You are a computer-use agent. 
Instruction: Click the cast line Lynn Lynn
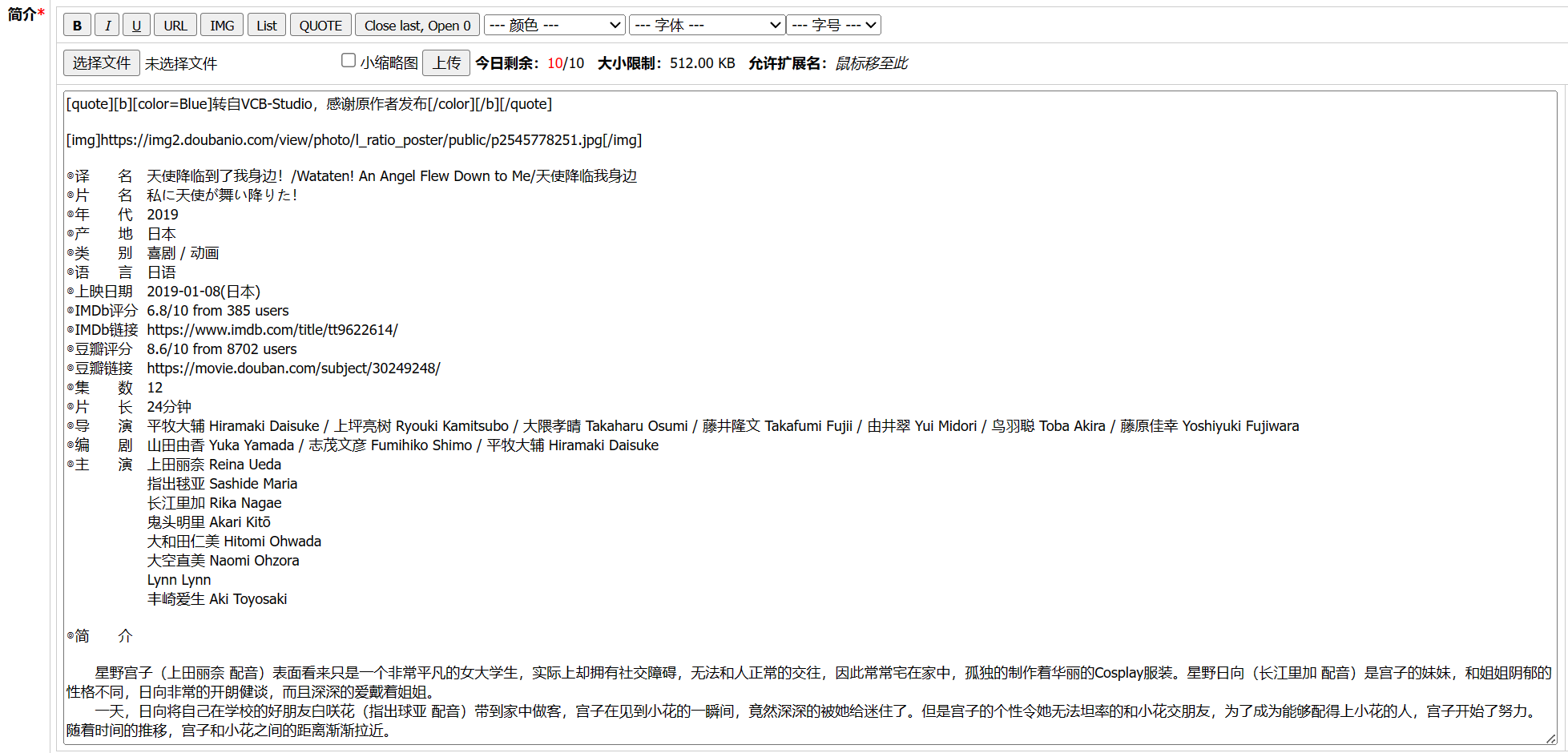pyautogui.click(x=179, y=580)
